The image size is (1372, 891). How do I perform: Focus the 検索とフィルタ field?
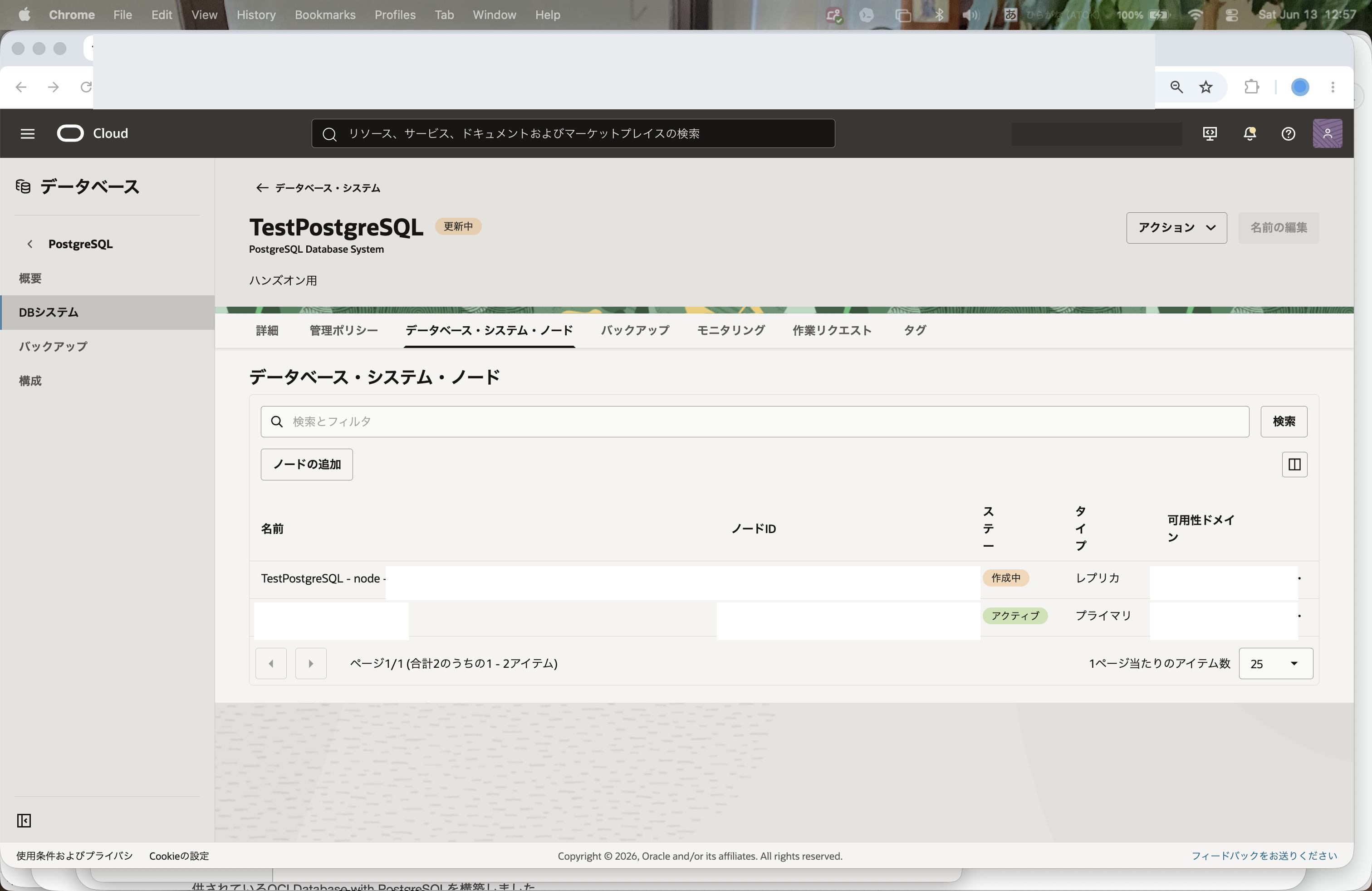tap(755, 422)
